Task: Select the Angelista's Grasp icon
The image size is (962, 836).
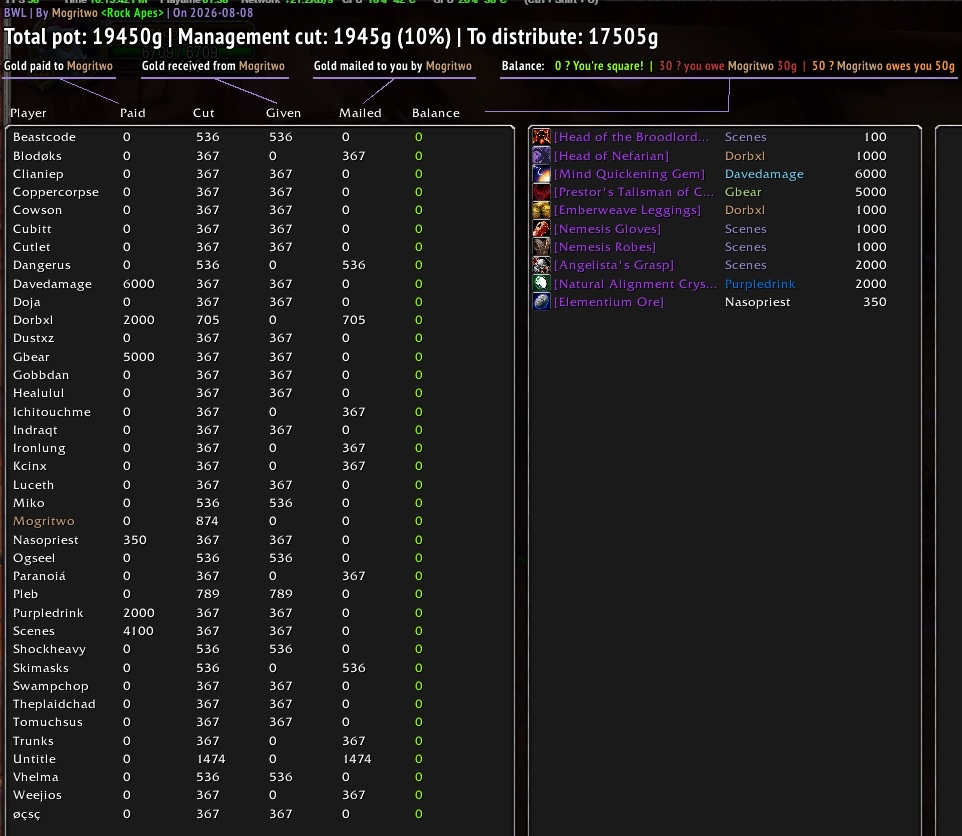Action: 541,265
